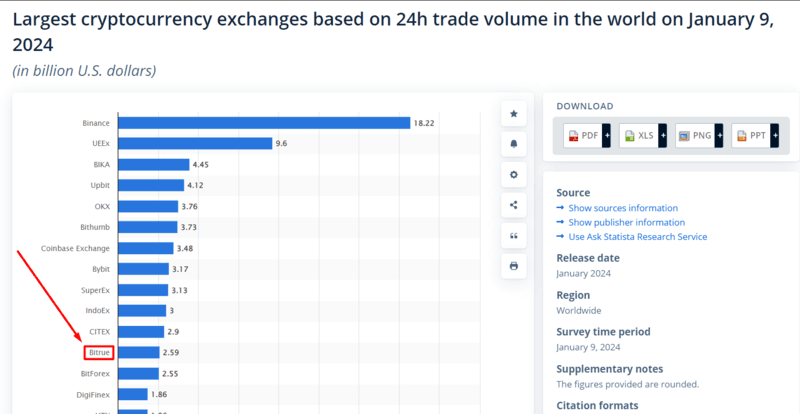The image size is (800, 414).
Task: Click the 4.12 value label
Action: click(x=195, y=185)
